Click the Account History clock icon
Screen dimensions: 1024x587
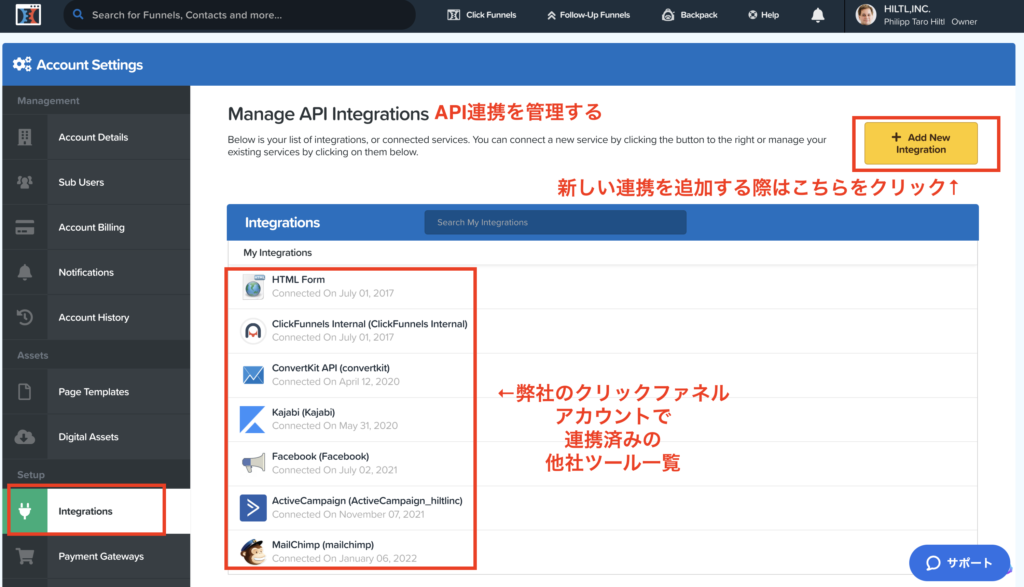[x=25, y=317]
